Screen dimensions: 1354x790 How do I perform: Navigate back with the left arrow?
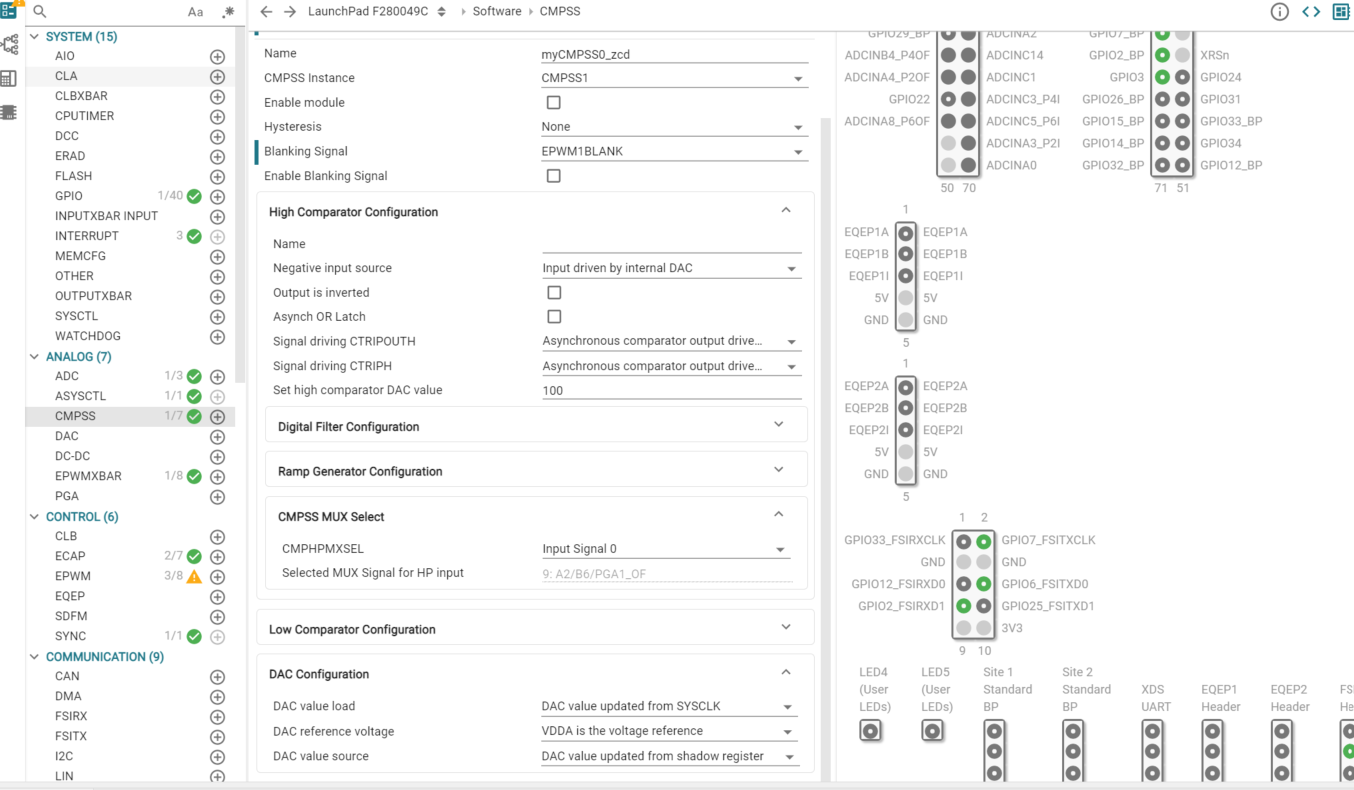(266, 12)
